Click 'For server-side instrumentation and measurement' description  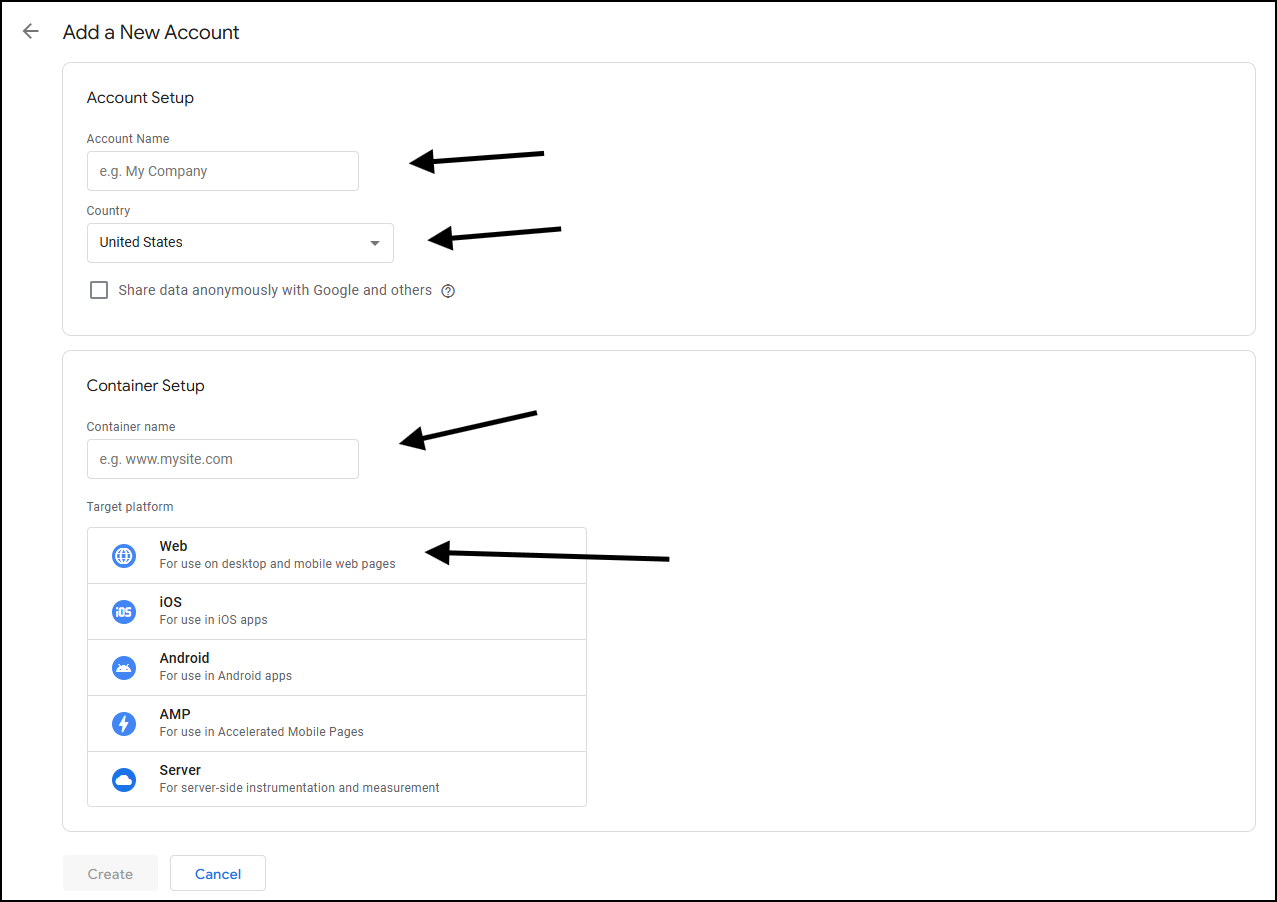coord(300,788)
